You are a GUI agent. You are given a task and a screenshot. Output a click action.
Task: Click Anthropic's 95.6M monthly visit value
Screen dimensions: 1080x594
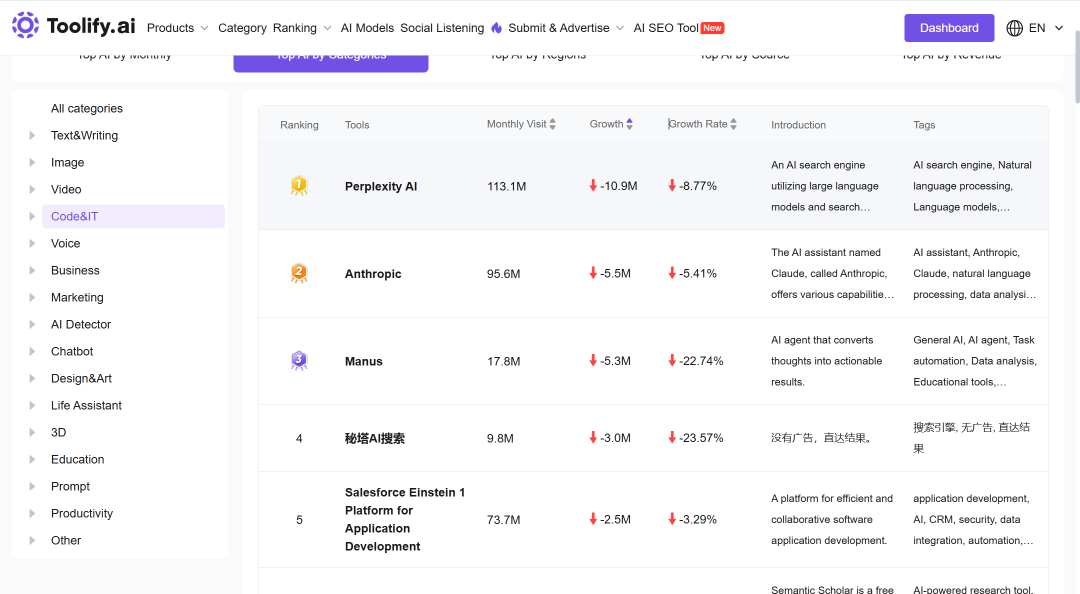click(503, 274)
